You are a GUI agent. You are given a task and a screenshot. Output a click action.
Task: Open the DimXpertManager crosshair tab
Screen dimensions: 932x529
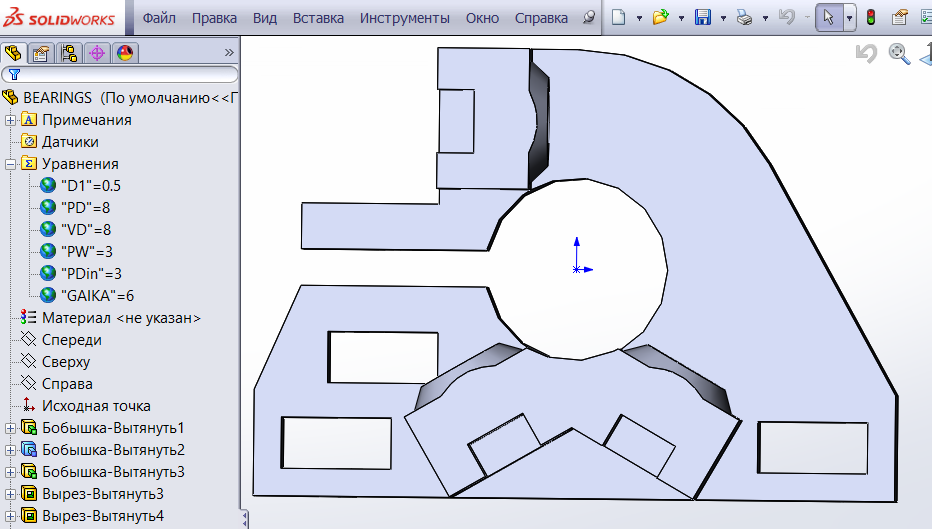point(97,53)
